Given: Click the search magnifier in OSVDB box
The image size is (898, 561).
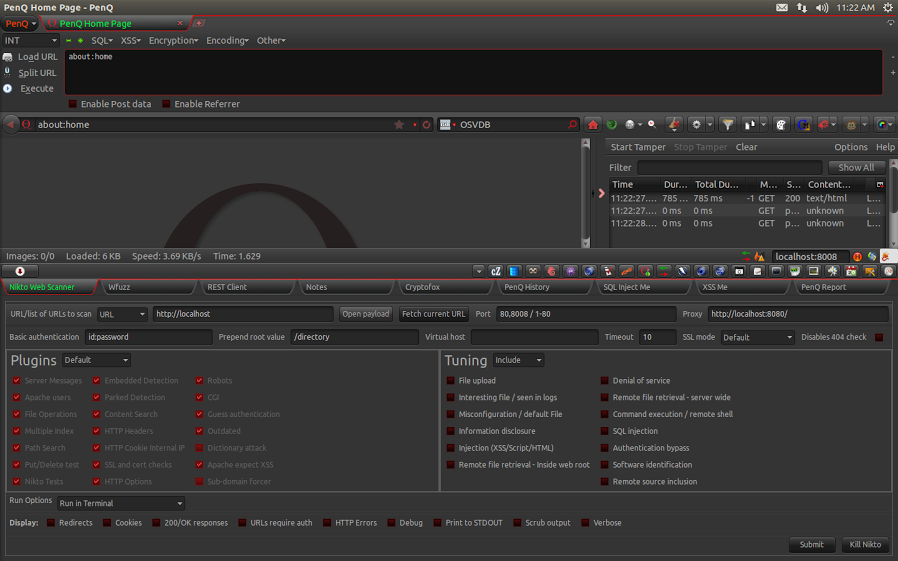Looking at the screenshot, I should pyautogui.click(x=572, y=124).
